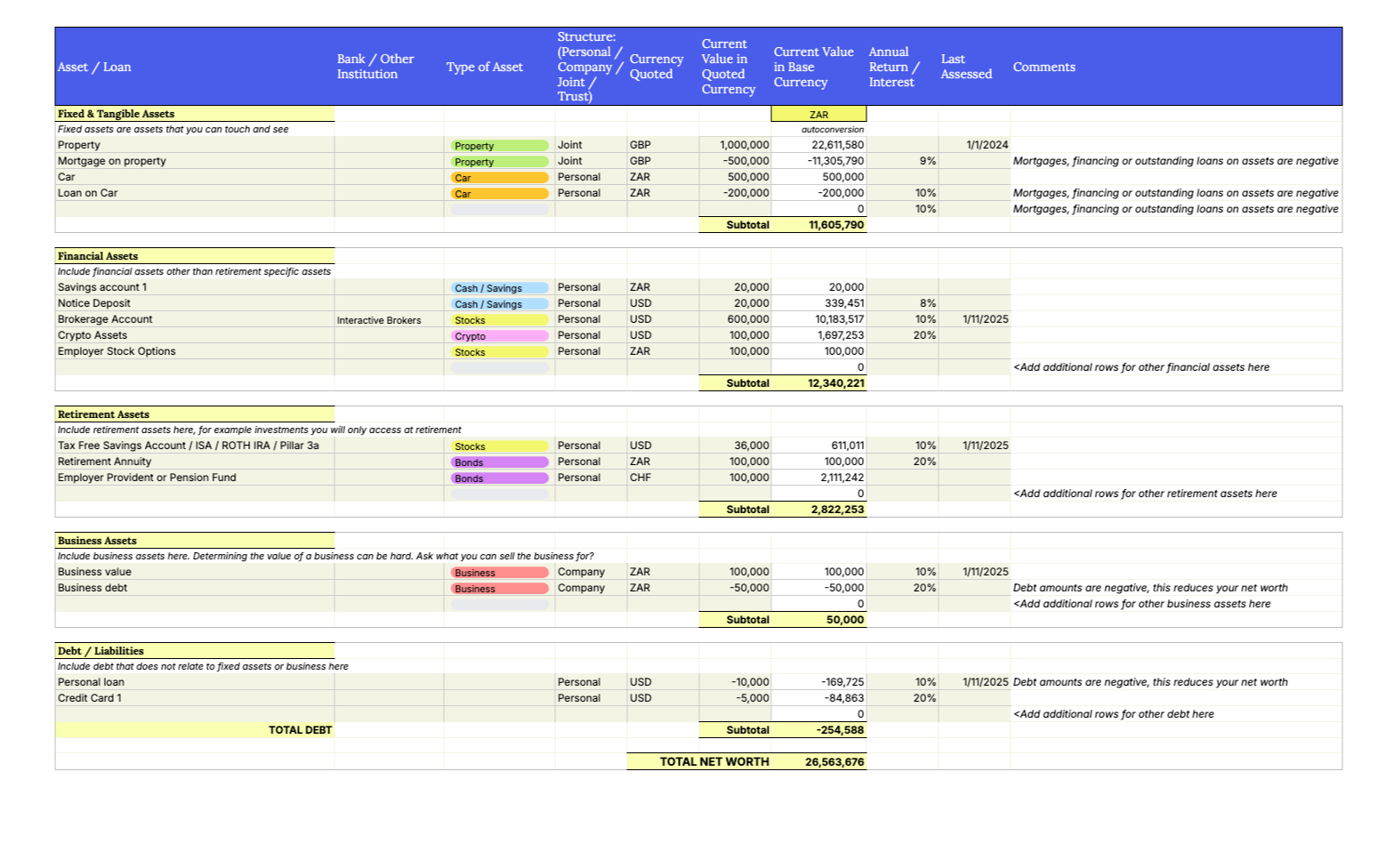Viewport: 1378px width, 868px height.
Task: Open the Crypto type chip
Action: [x=499, y=336]
